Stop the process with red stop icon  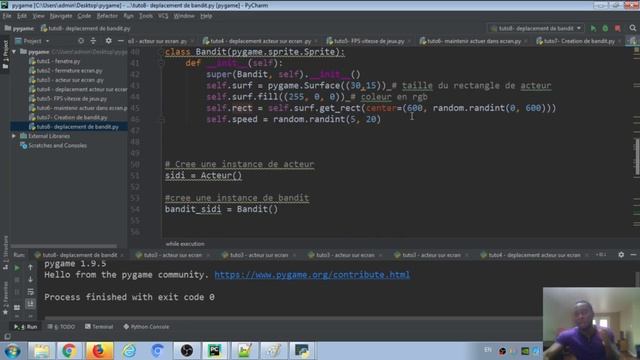click(x=618, y=28)
